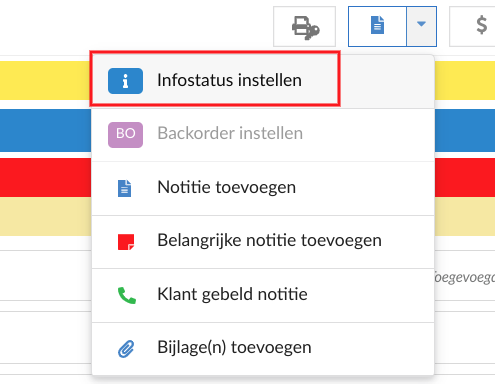Image resolution: width=495 pixels, height=384 pixels.
Task: Click the red status bar
Action: pyautogui.click(x=45, y=177)
